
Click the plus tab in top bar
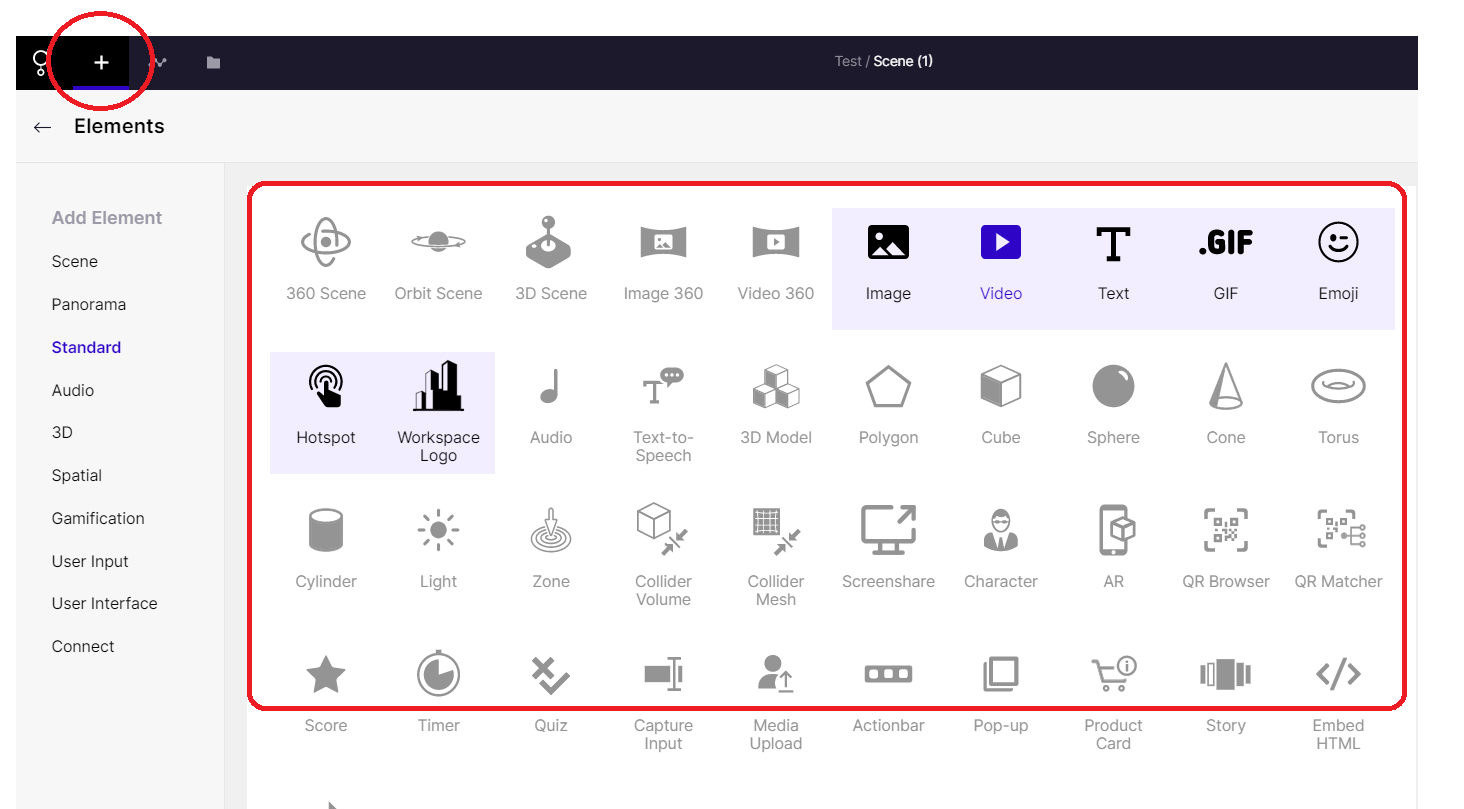pyautogui.click(x=101, y=62)
